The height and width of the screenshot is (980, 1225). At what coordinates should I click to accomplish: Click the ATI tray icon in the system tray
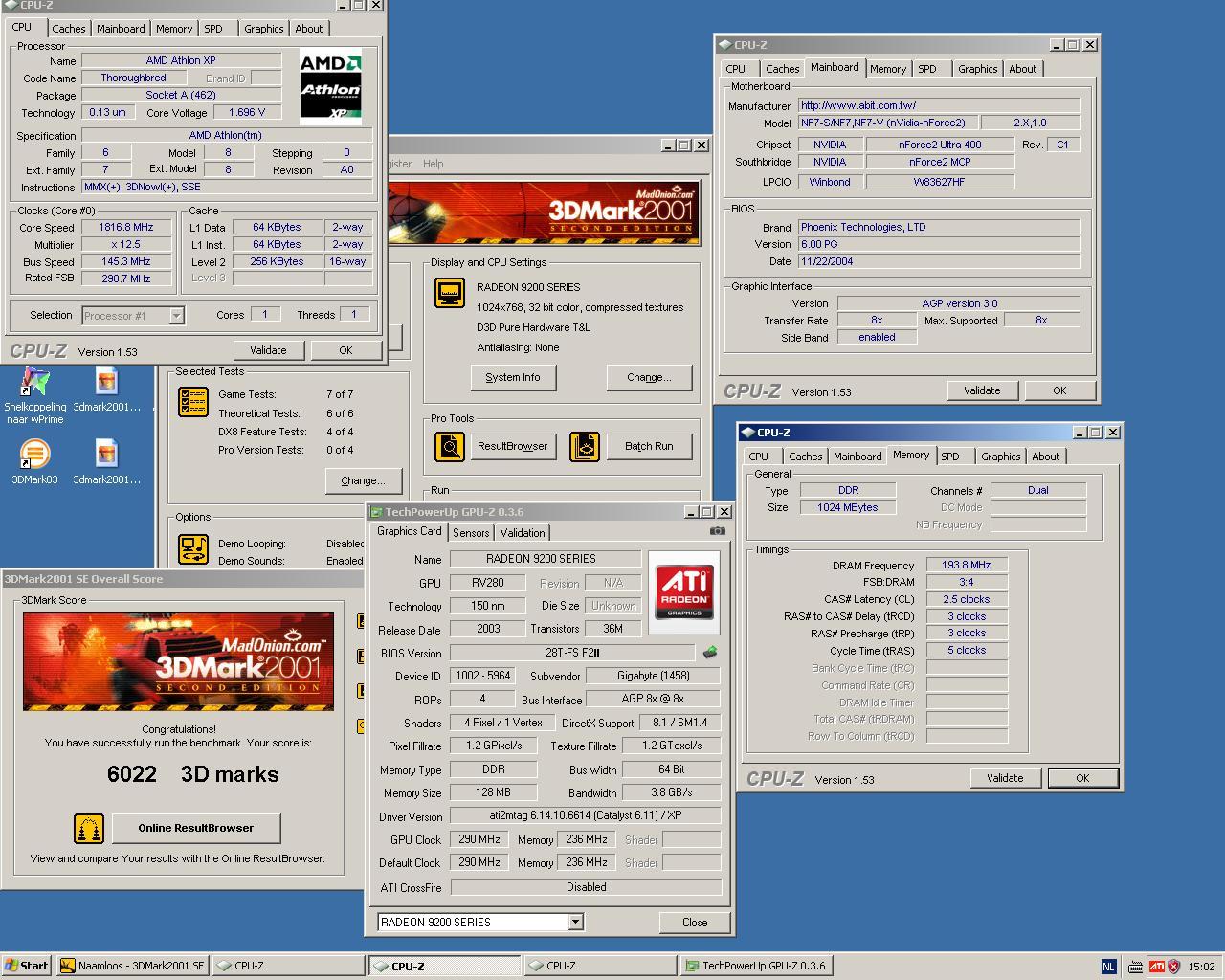1157,967
